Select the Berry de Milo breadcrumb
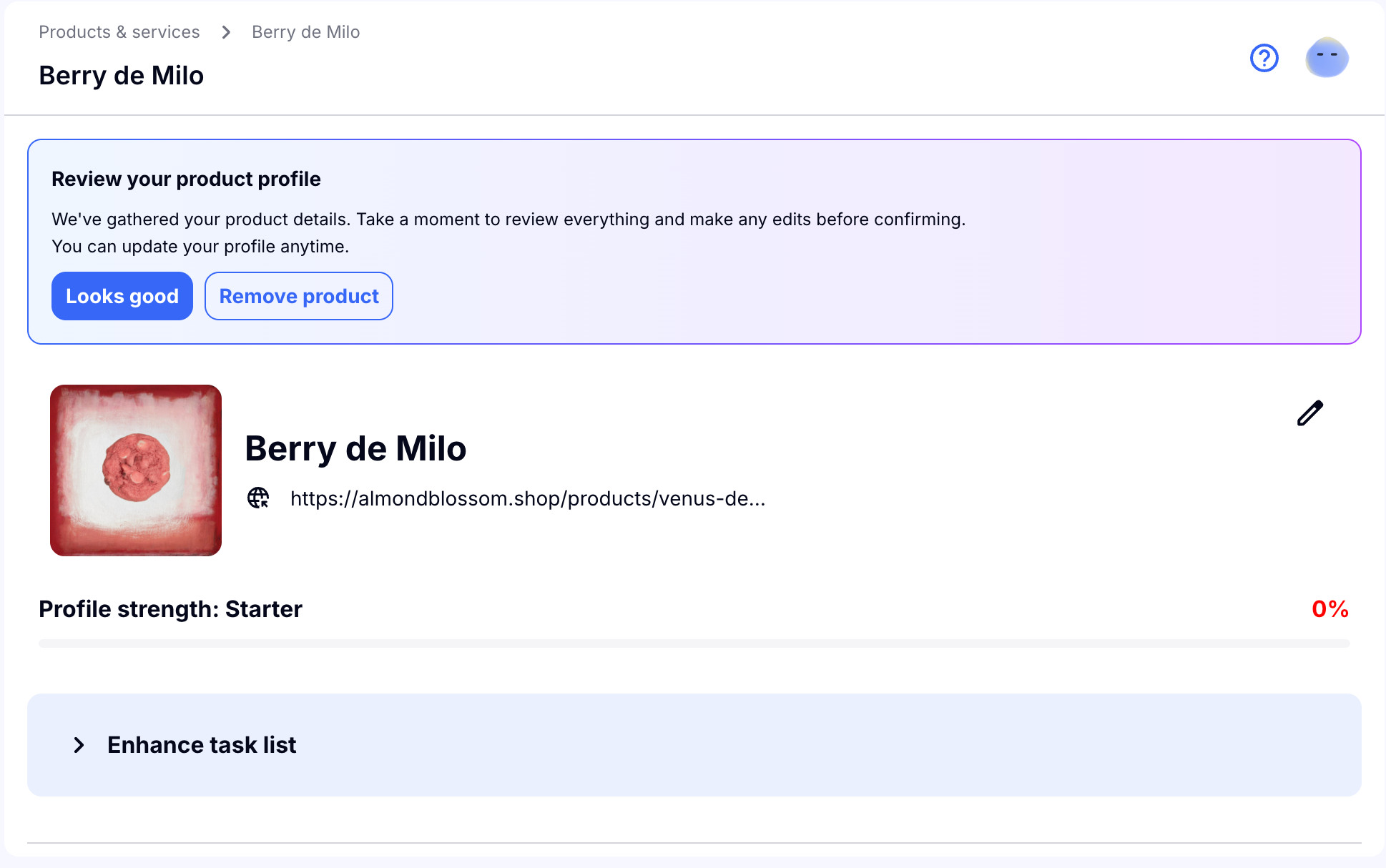1386x868 pixels. pyautogui.click(x=305, y=32)
